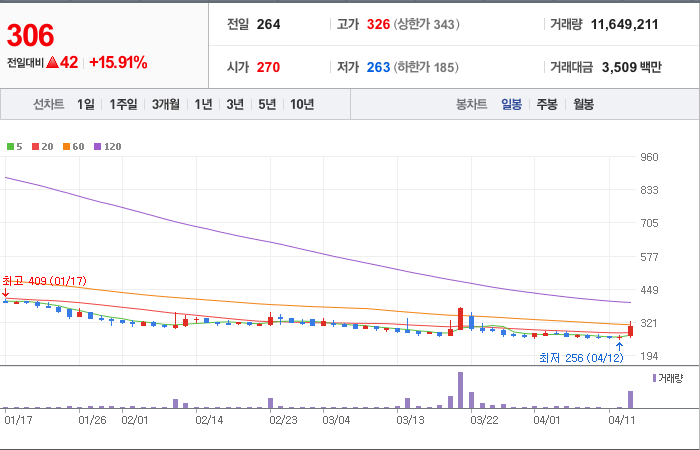
Task: Click the tallest volume bar before 03/22
Action: click(x=460, y=390)
